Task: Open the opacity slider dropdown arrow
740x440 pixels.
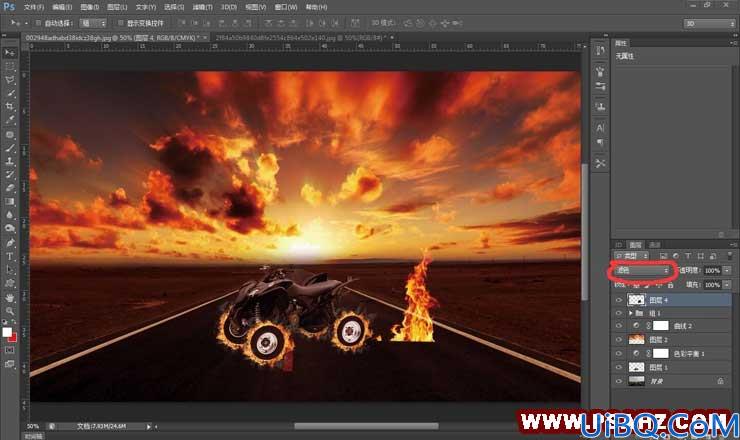Action: click(727, 271)
